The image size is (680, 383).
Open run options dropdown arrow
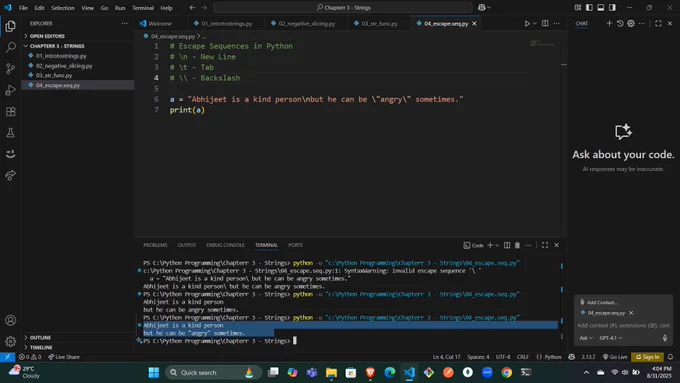(x=535, y=23)
